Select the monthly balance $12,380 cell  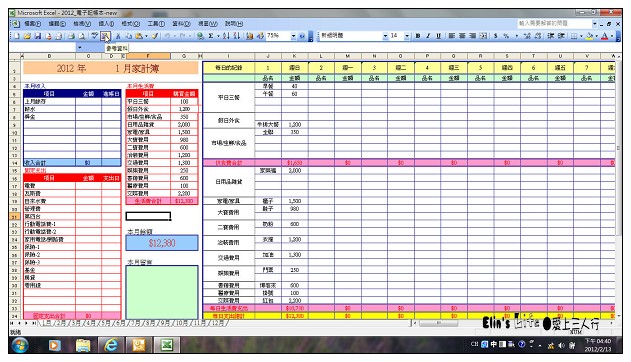coord(162,243)
